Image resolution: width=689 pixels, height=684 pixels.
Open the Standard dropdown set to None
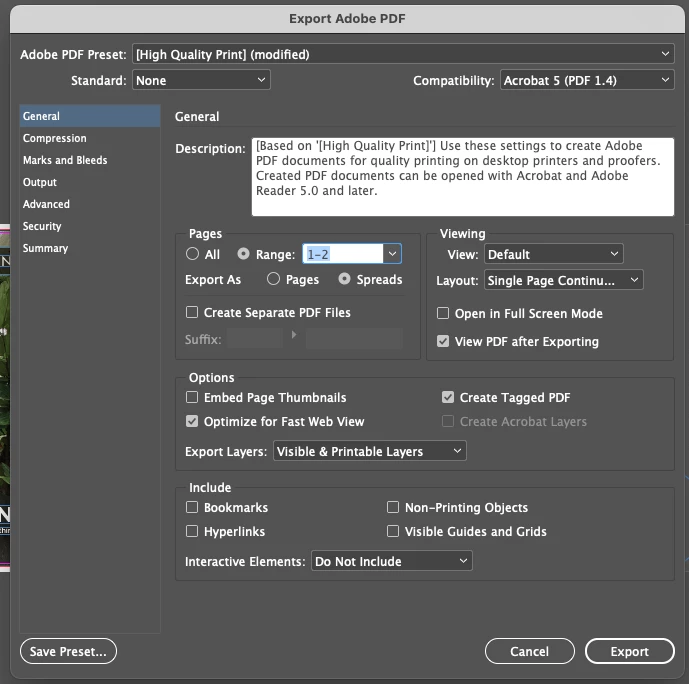tap(201, 80)
